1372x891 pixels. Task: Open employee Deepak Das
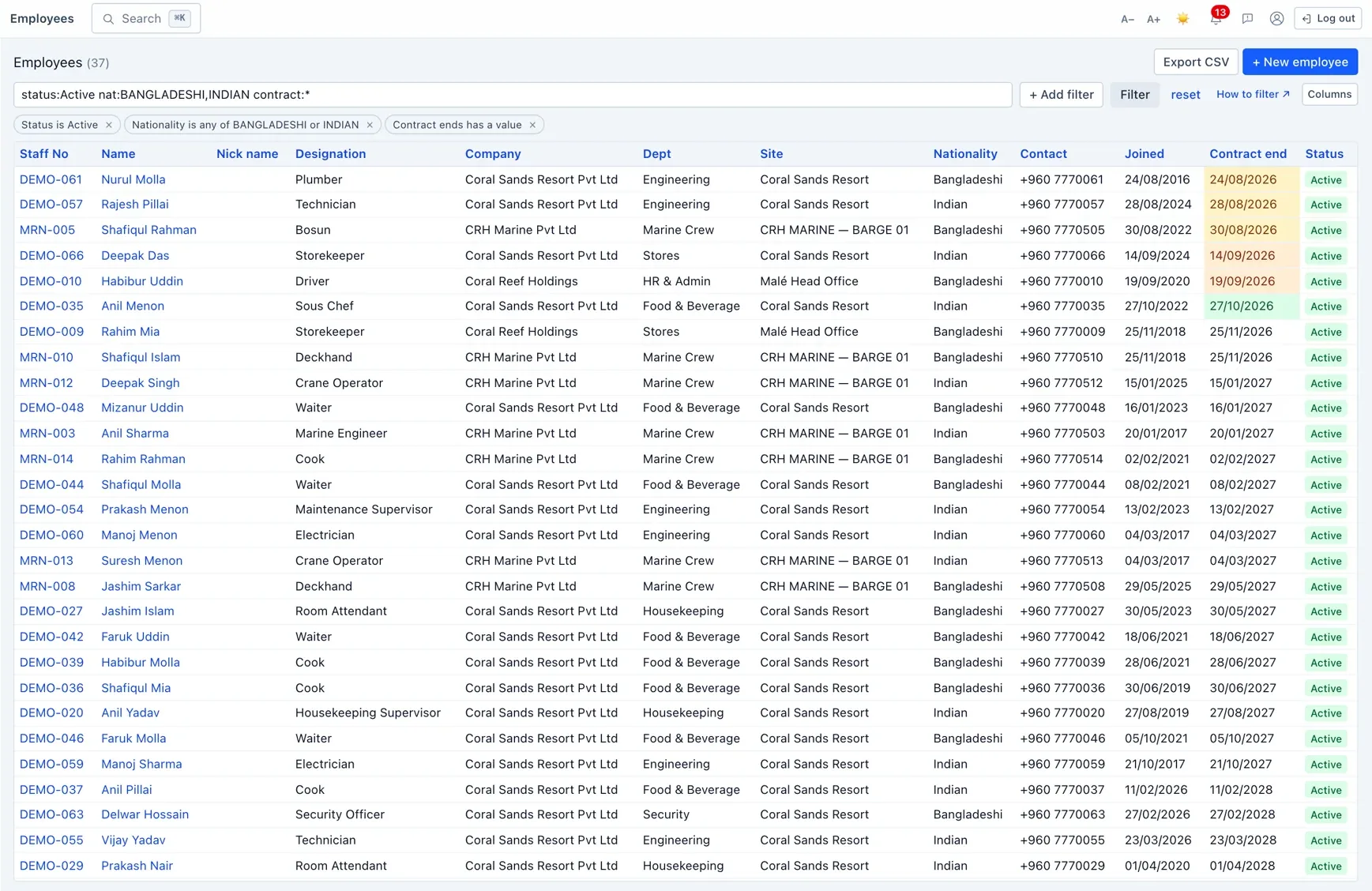tap(135, 256)
